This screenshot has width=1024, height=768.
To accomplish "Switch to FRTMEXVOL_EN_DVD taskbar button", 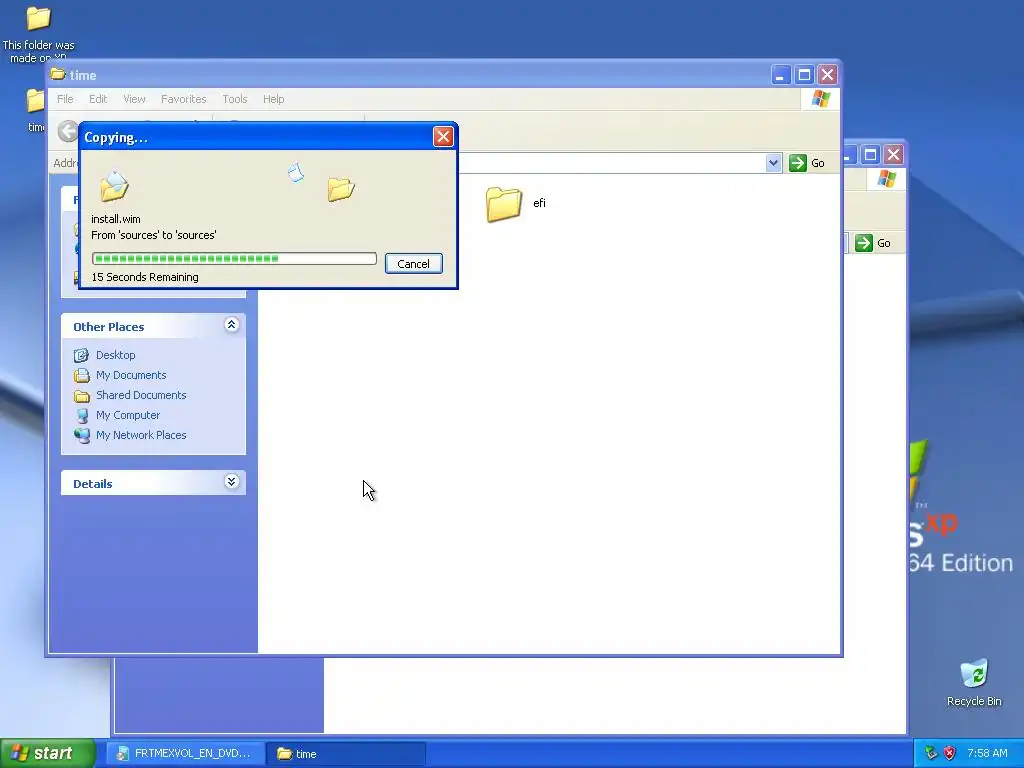I will coord(185,754).
